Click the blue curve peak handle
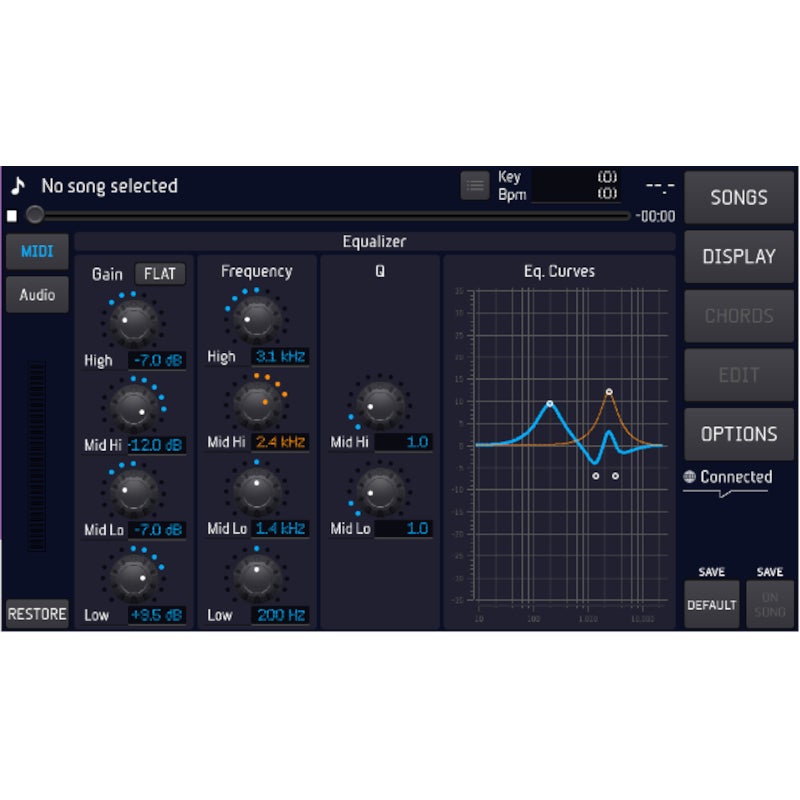The image size is (800, 800). click(549, 404)
